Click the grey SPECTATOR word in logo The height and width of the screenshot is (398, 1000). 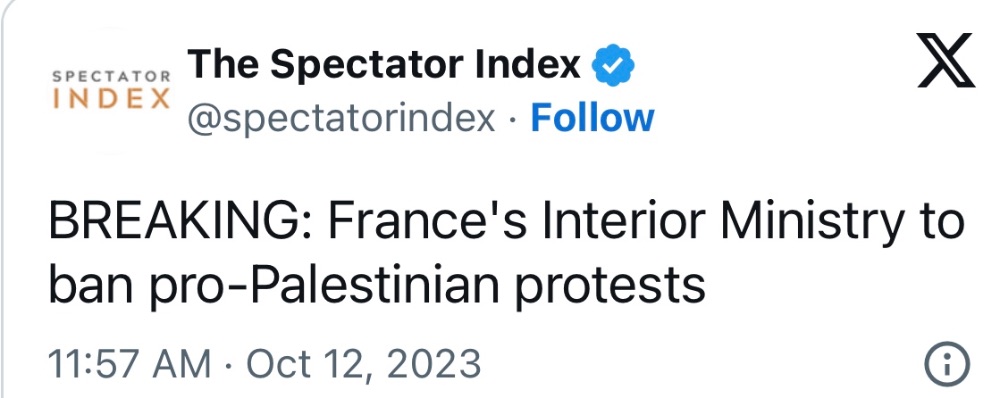pyautogui.click(x=111, y=77)
